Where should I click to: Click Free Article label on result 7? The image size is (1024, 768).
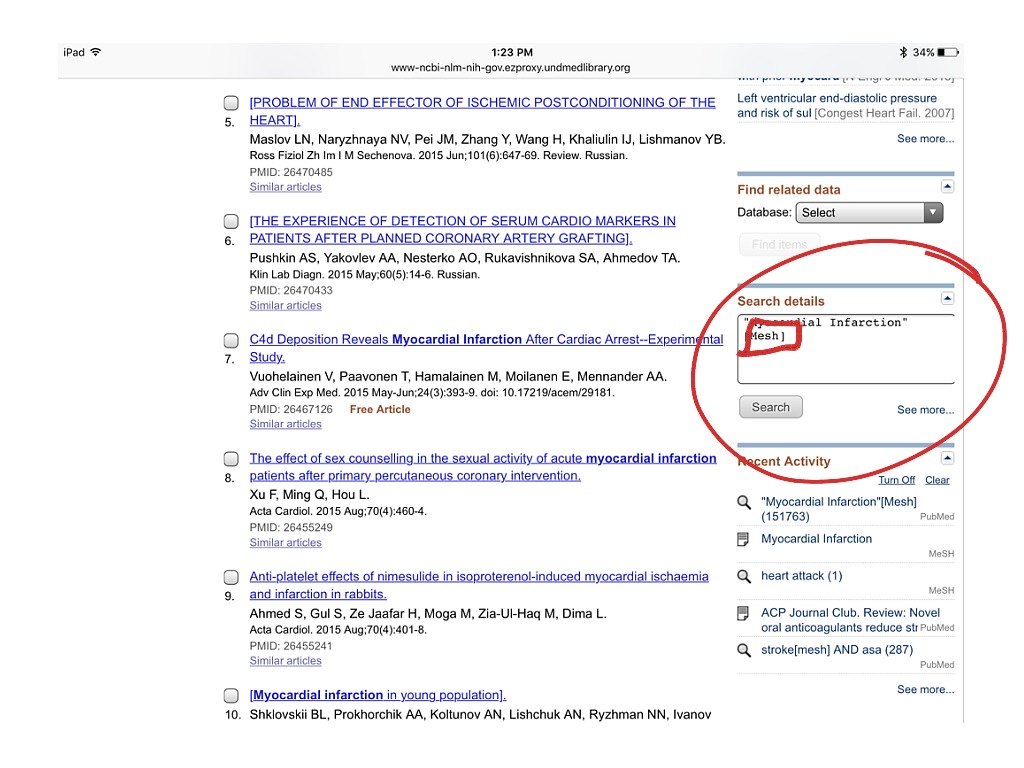point(380,409)
